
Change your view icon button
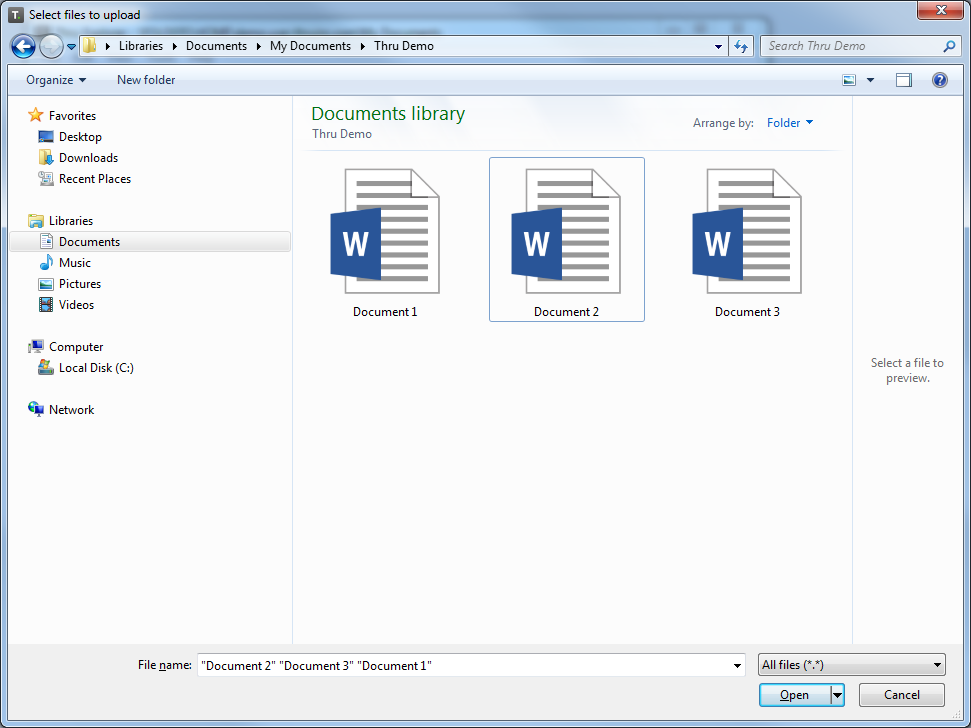click(849, 80)
